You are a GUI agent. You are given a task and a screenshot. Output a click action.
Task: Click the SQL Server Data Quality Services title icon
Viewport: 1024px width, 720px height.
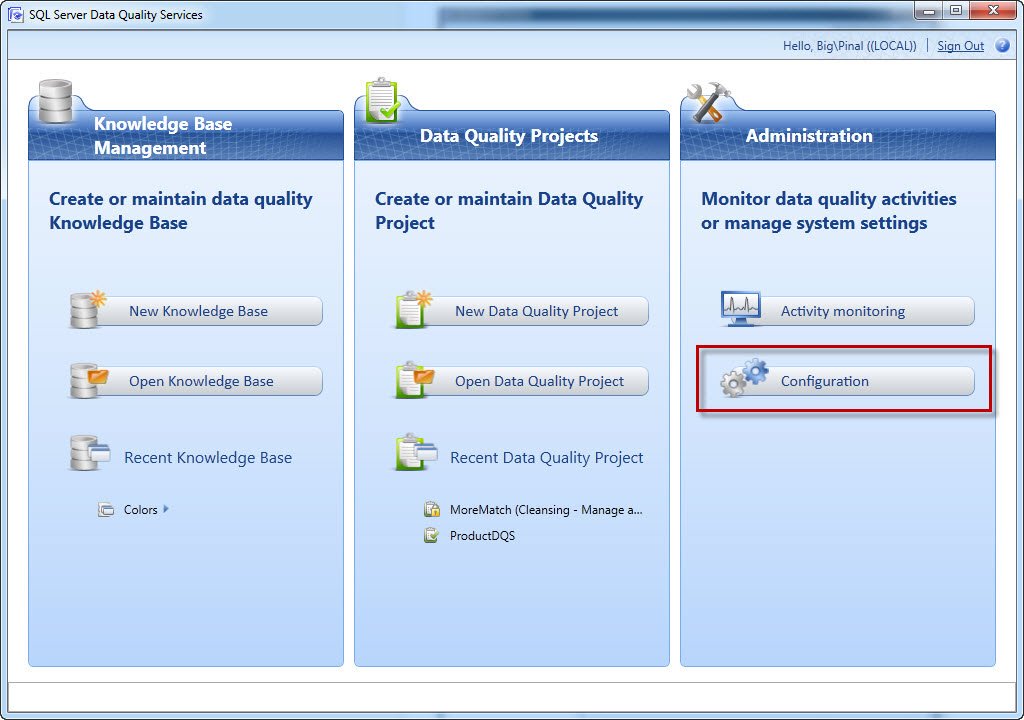coord(15,14)
